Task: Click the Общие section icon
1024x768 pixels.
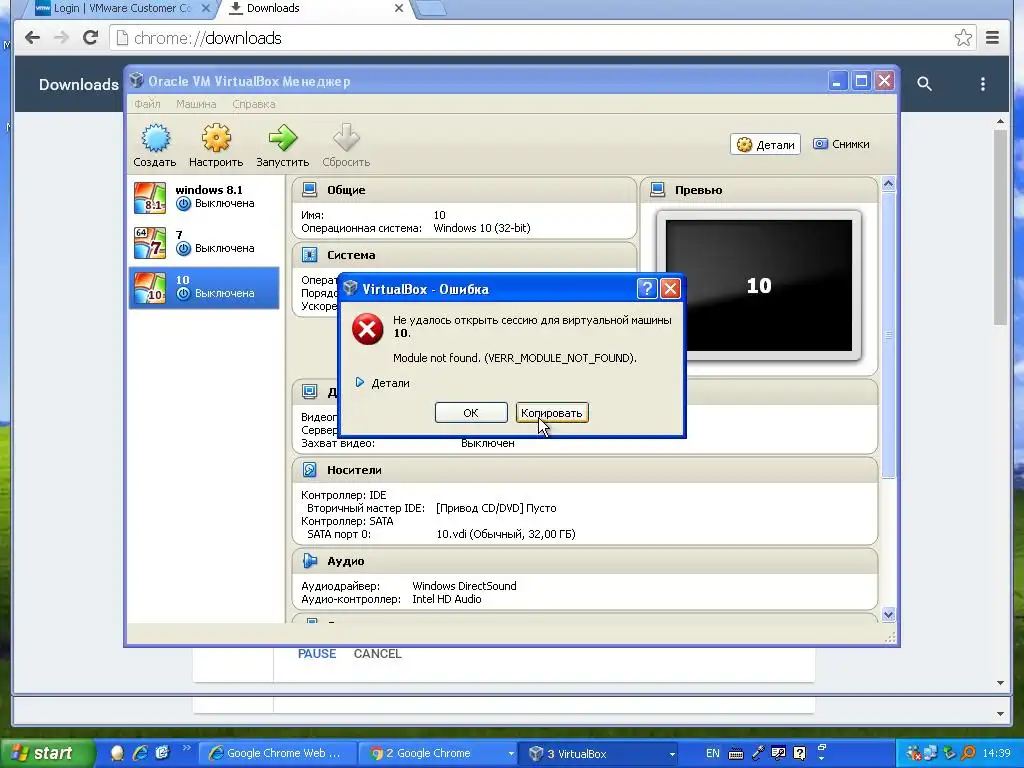Action: tap(310, 189)
